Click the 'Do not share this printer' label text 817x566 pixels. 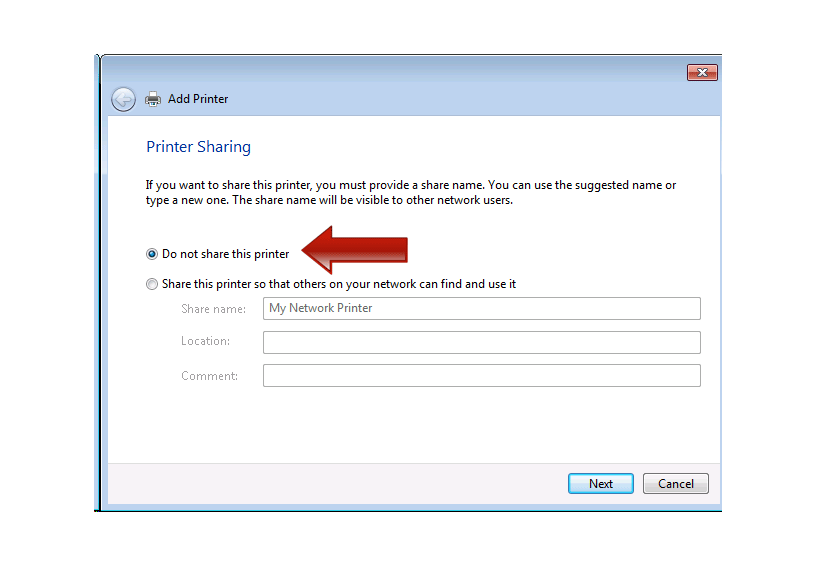(x=225, y=254)
